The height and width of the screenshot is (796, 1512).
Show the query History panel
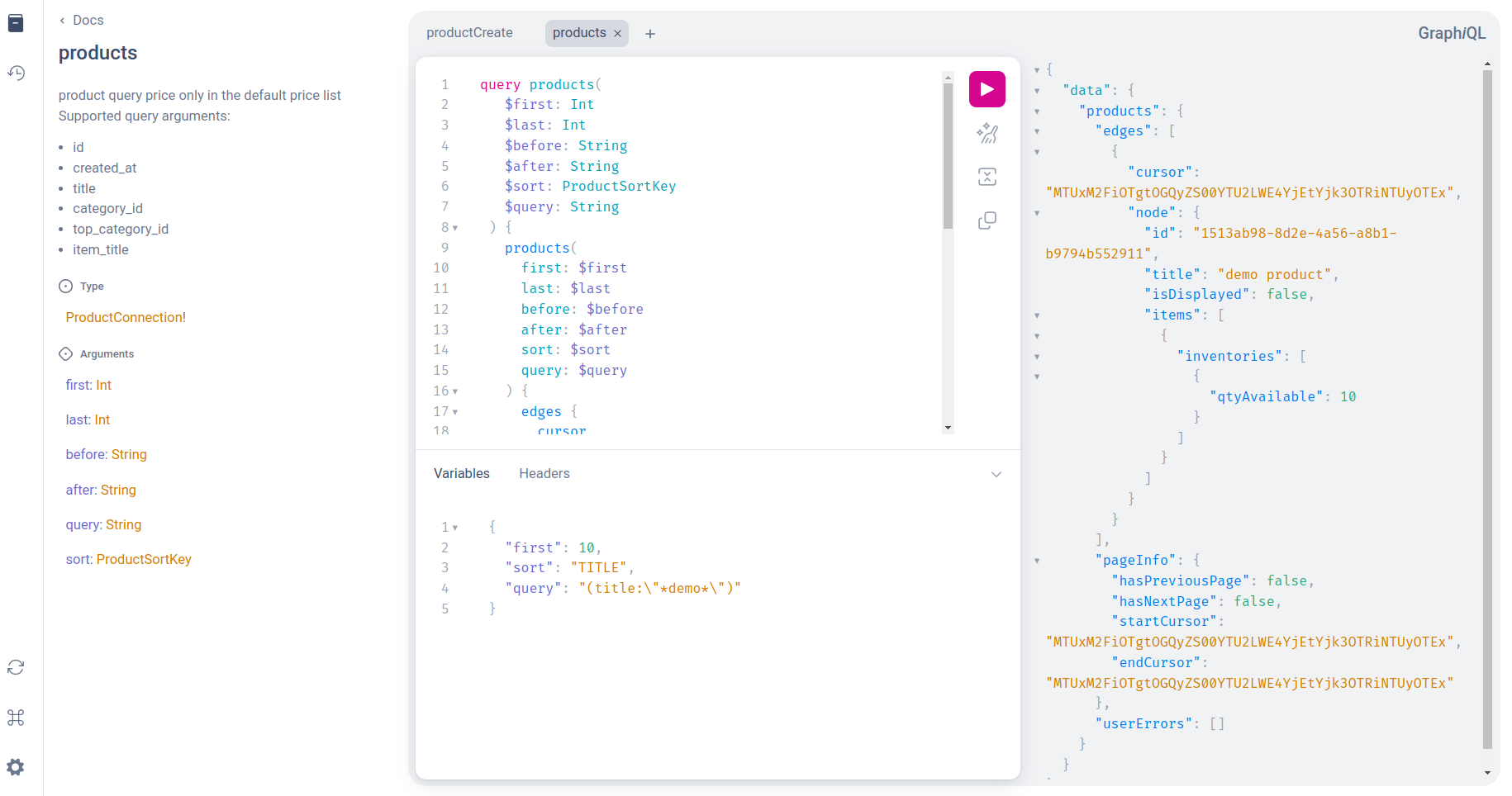(x=16, y=73)
